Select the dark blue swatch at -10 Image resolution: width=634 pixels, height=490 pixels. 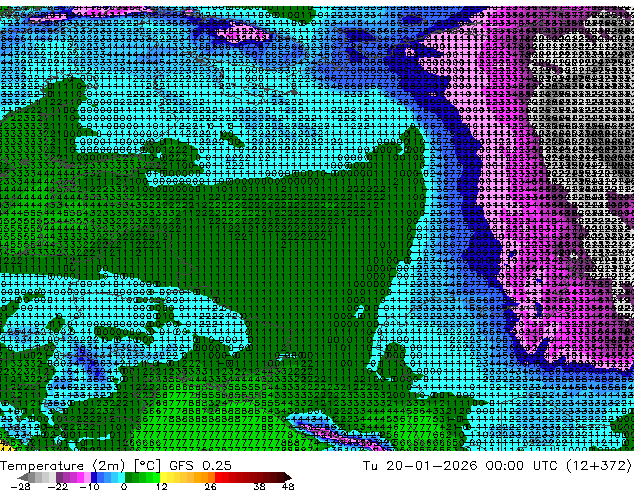tap(94, 477)
